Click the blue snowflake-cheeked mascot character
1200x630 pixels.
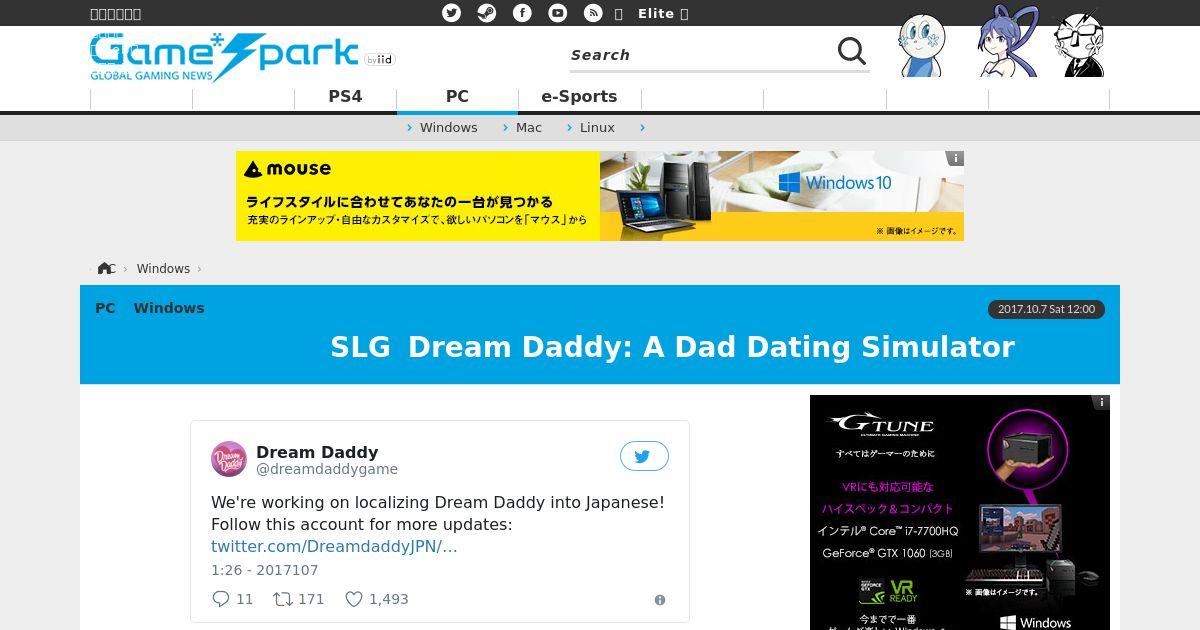coord(921,46)
